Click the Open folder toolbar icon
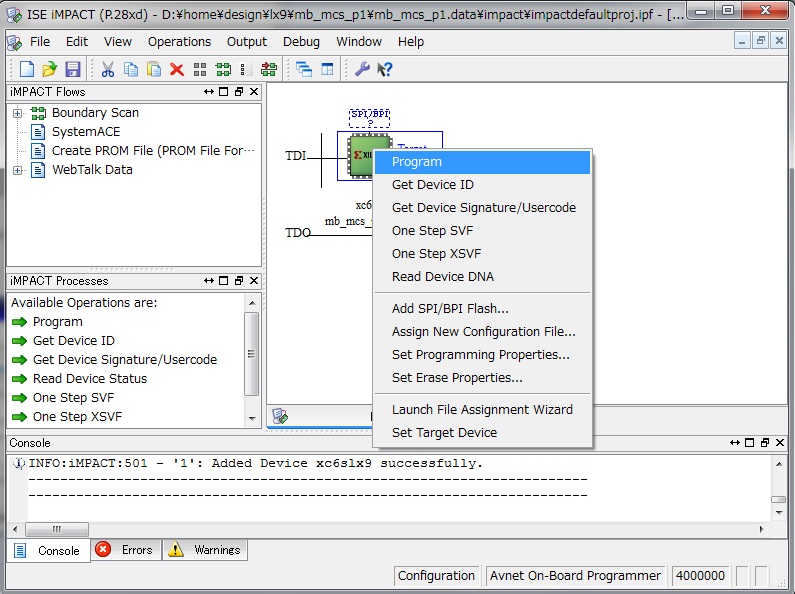The width and height of the screenshot is (795, 594). (50, 69)
